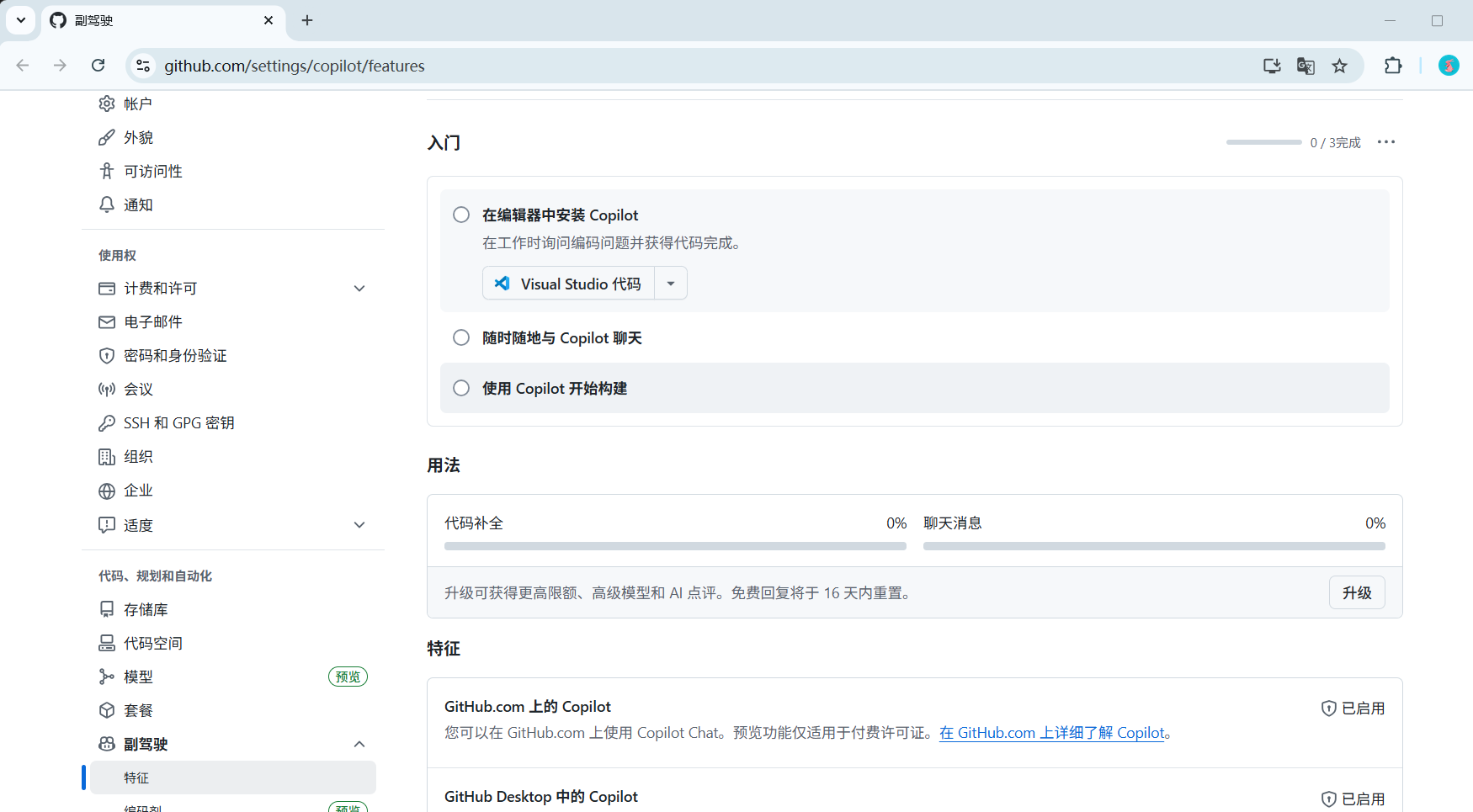Open the 在 GitHub.com 上详细了解 Copilot link
Image resolution: width=1473 pixels, height=812 pixels.
coord(1051,733)
